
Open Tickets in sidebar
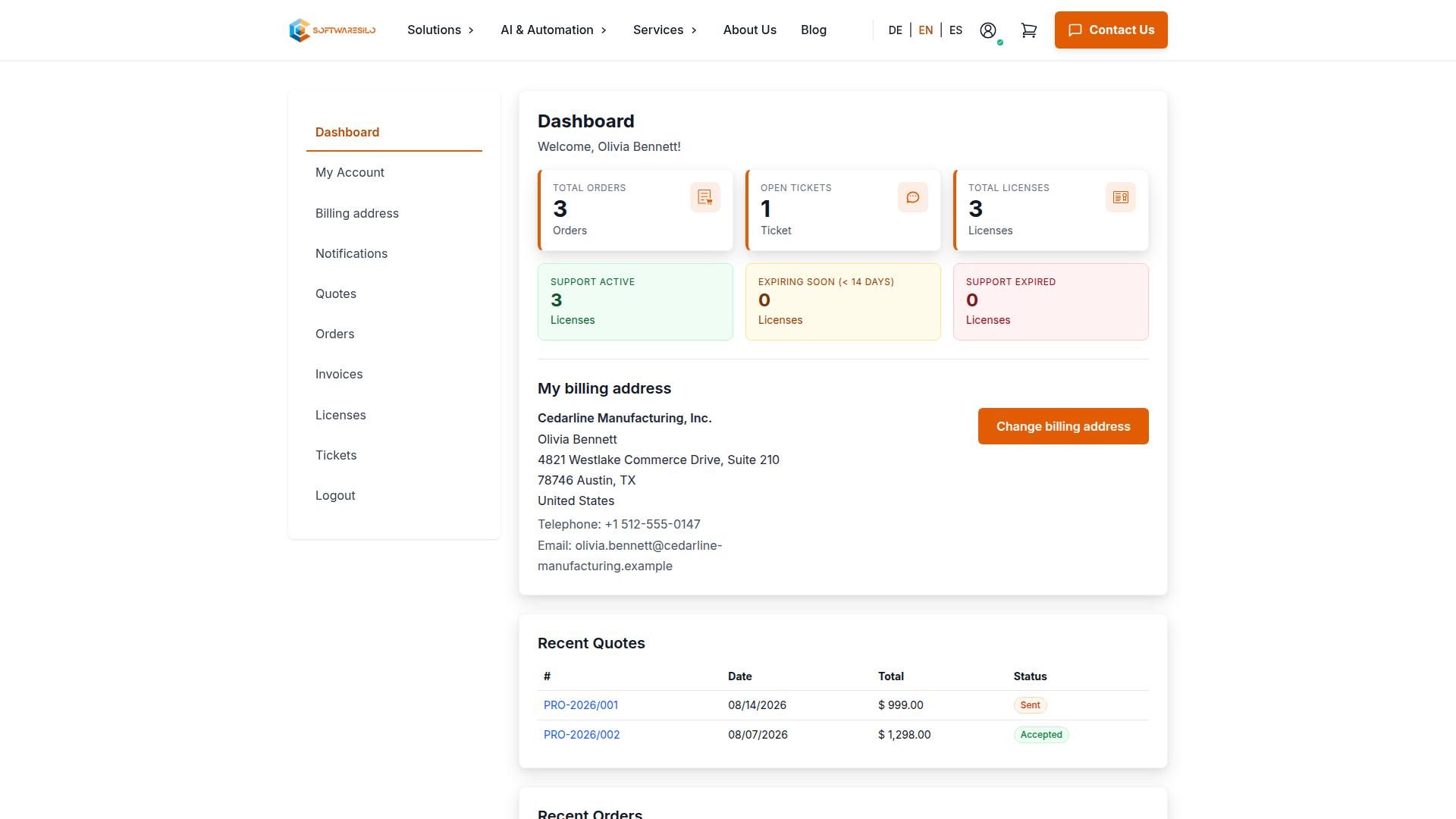[394, 455]
